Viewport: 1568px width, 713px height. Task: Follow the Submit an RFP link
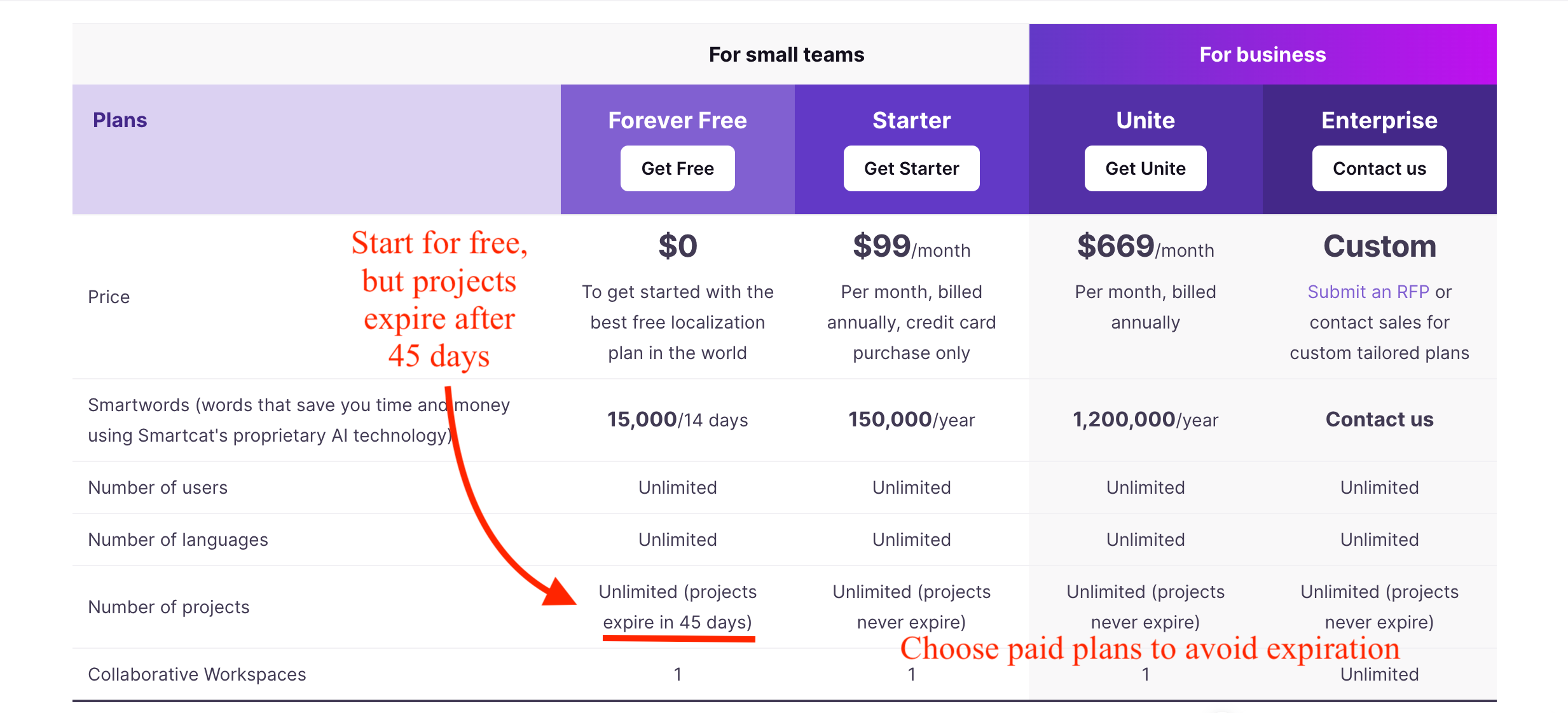(x=1368, y=292)
